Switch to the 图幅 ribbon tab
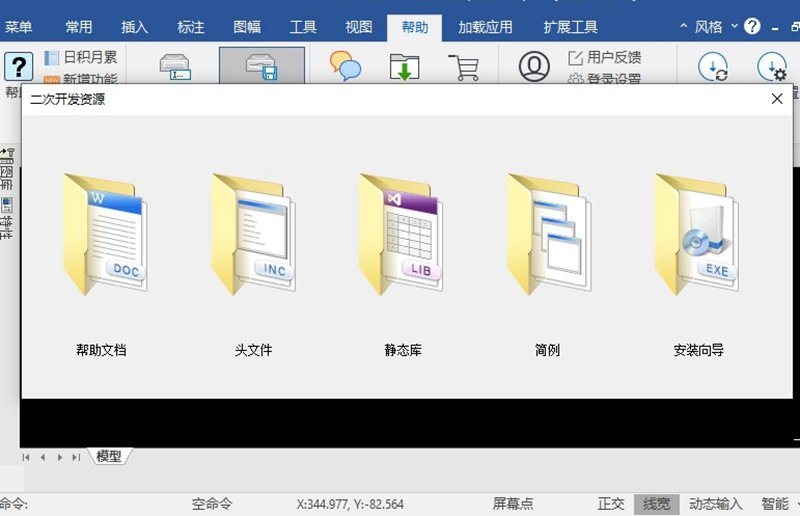The width and height of the screenshot is (800, 516). pyautogui.click(x=247, y=27)
